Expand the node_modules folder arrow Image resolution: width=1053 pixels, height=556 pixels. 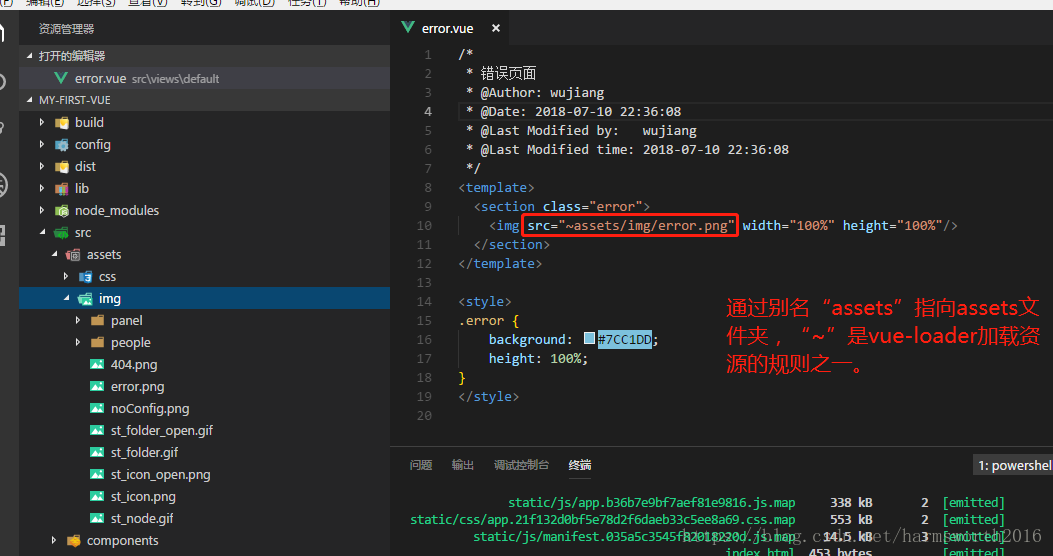click(x=42, y=211)
